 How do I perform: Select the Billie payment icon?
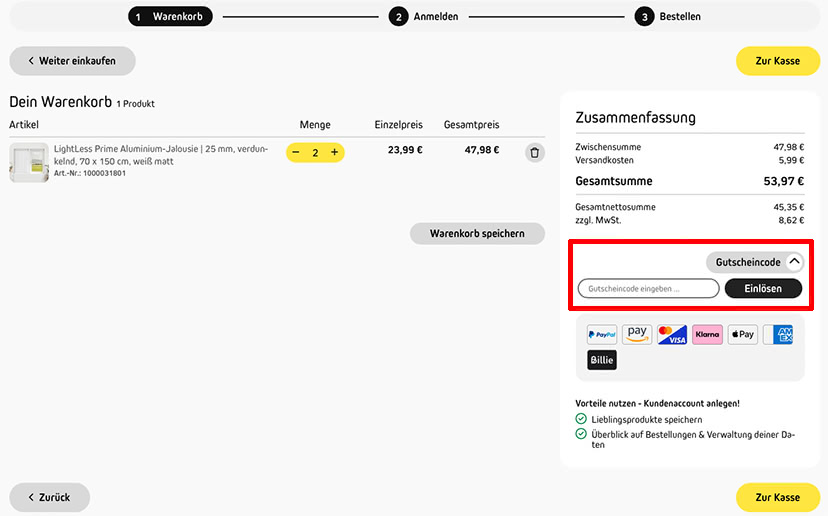pyautogui.click(x=602, y=360)
